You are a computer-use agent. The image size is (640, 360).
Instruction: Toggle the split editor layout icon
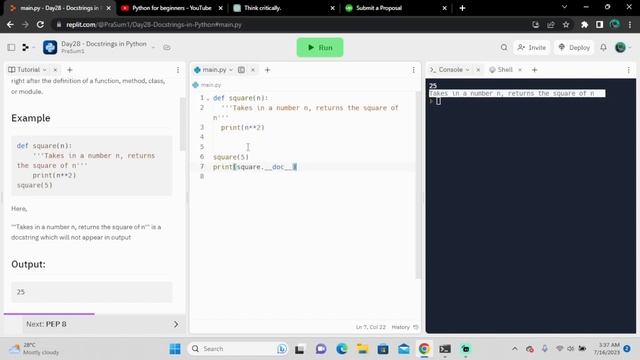tap(241, 70)
